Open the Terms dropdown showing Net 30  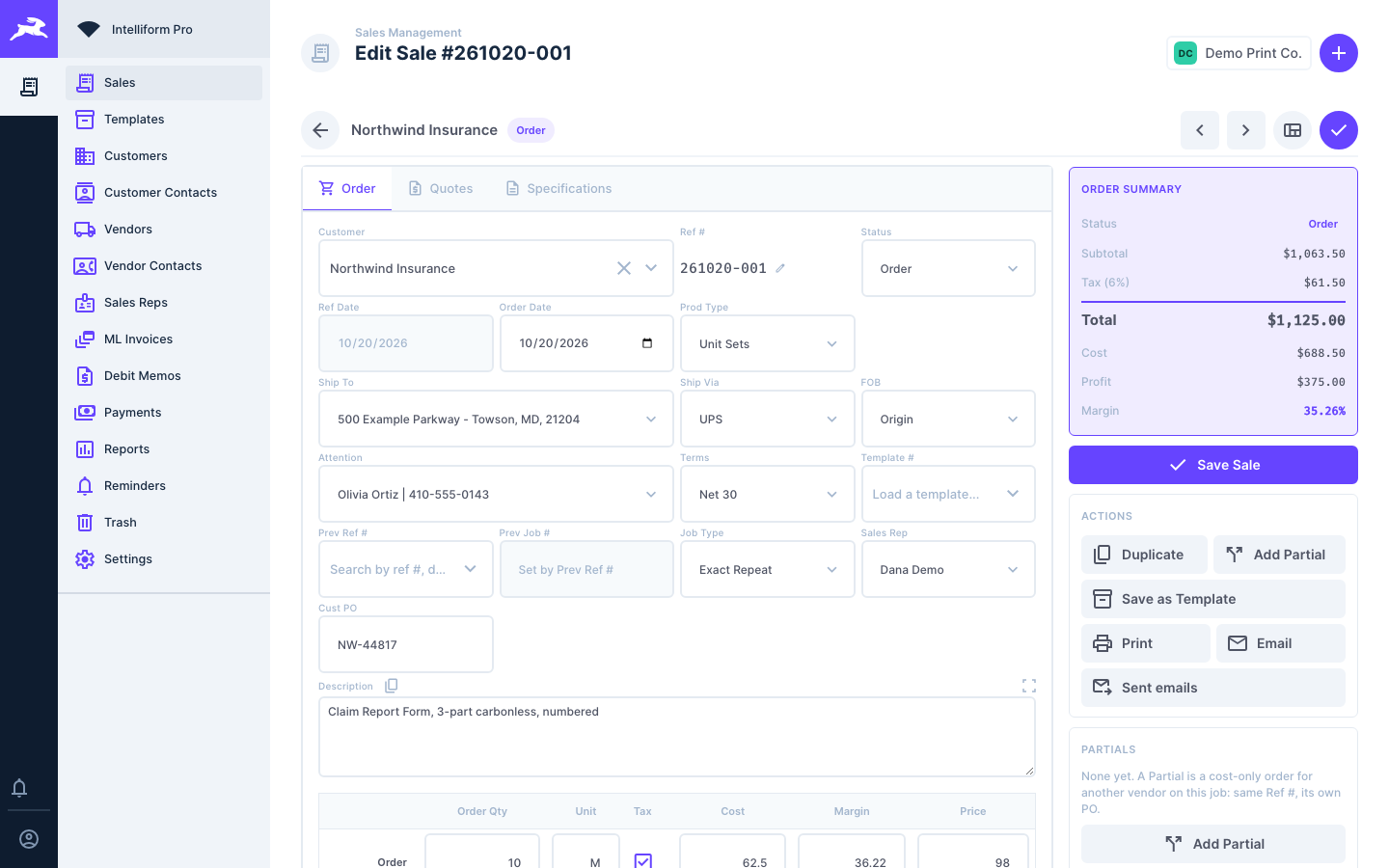[x=768, y=494]
